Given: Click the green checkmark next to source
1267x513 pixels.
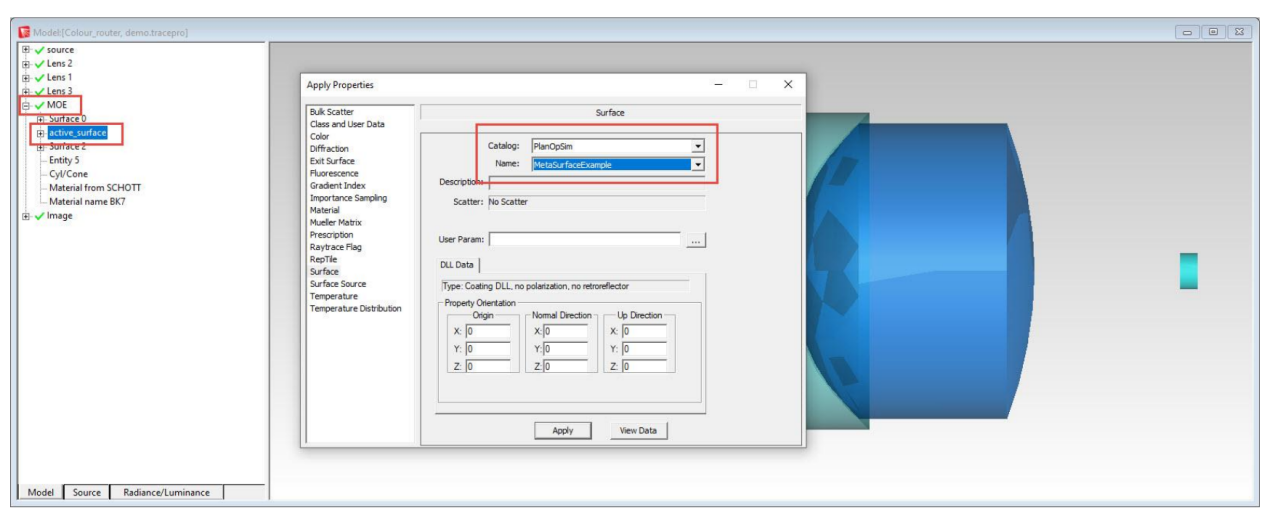Looking at the screenshot, I should point(39,50).
